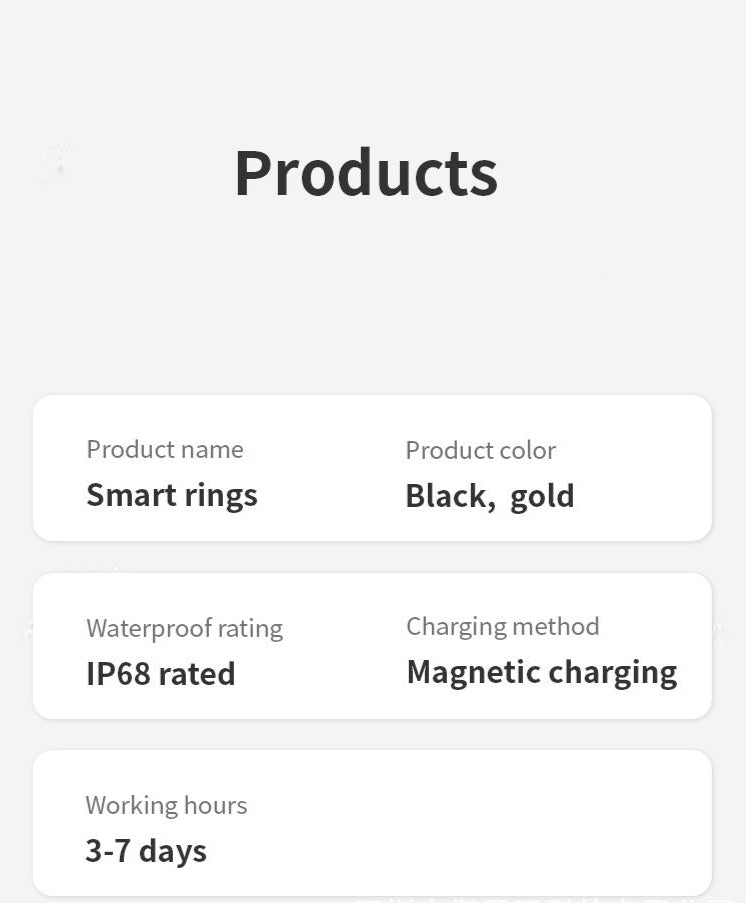Select the "Charging method" label
Image resolution: width=746 pixels, height=903 pixels.
[502, 627]
